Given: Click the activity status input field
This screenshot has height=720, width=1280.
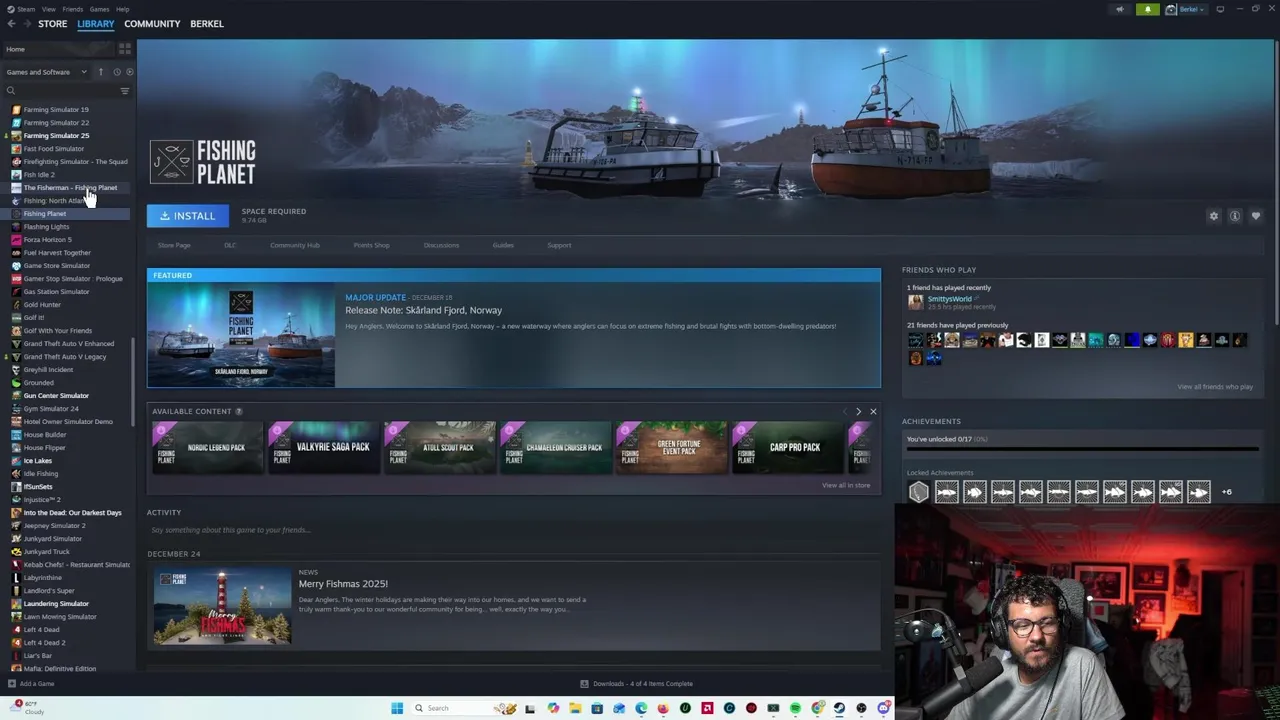Looking at the screenshot, I should [x=513, y=530].
